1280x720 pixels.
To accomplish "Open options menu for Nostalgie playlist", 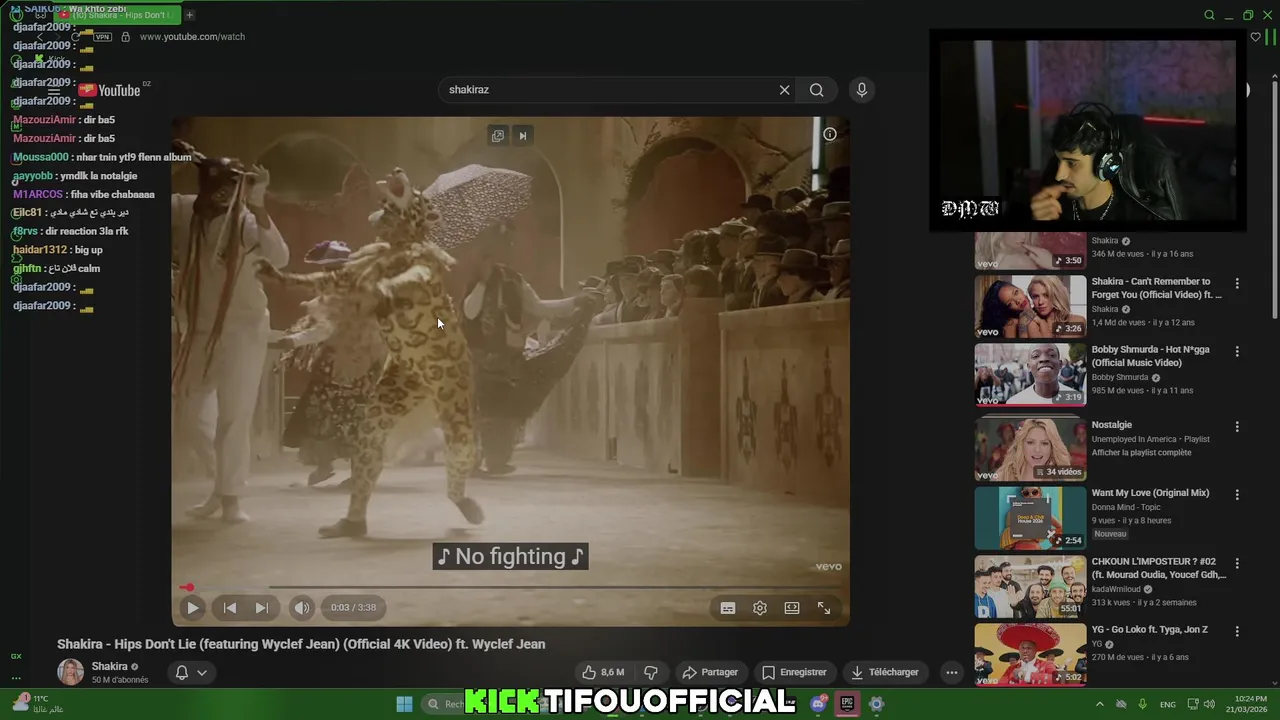I will 1237,427.
